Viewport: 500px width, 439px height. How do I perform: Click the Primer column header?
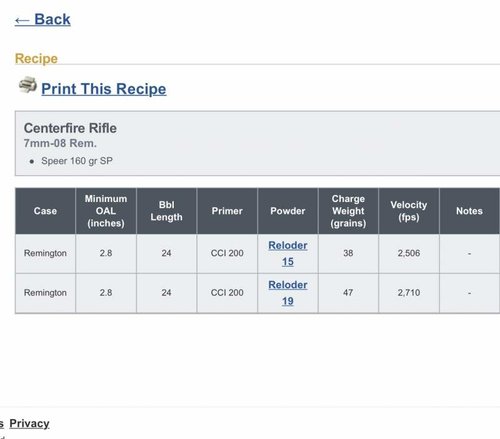pos(227,211)
